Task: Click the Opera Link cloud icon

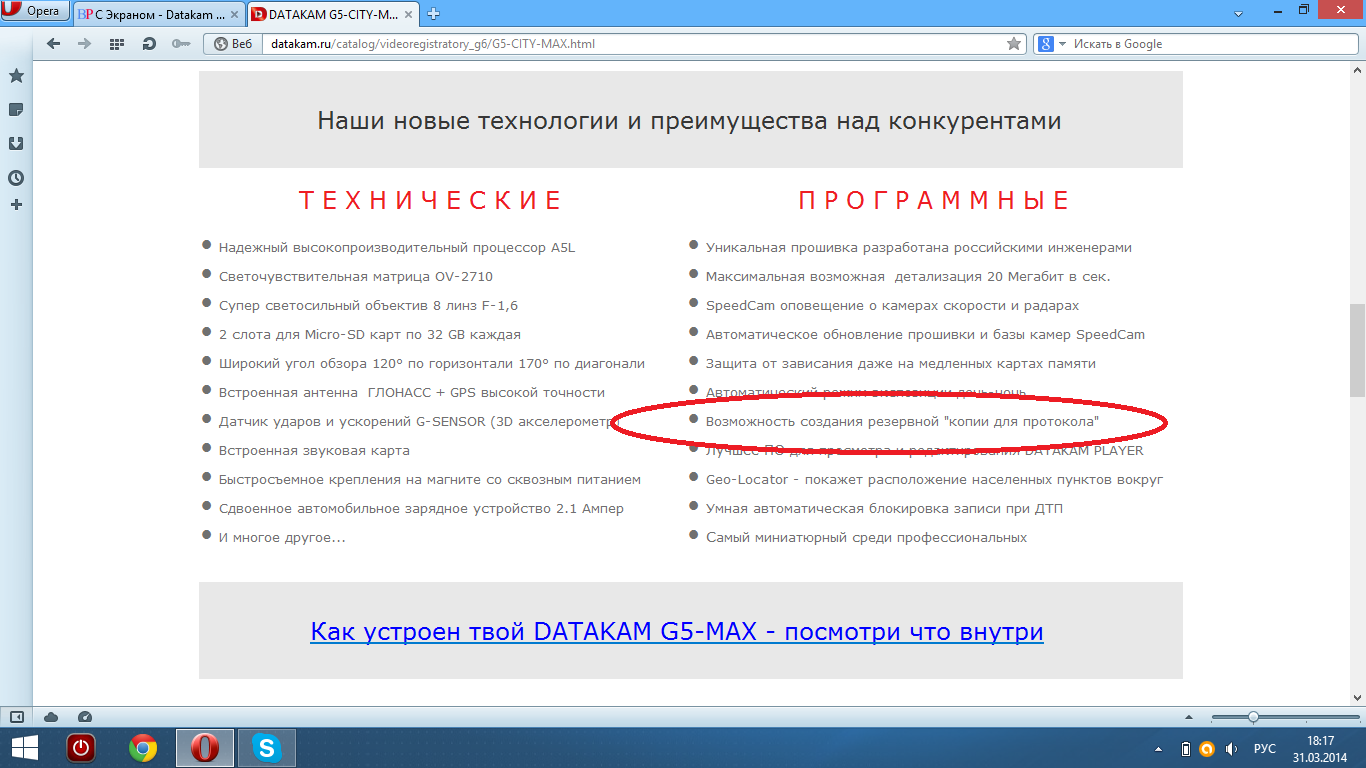Action: pyautogui.click(x=51, y=716)
